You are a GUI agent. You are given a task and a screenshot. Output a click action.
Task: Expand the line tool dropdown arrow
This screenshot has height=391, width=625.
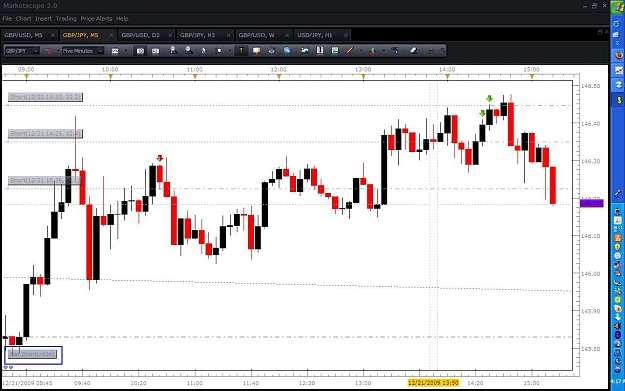pos(362,51)
